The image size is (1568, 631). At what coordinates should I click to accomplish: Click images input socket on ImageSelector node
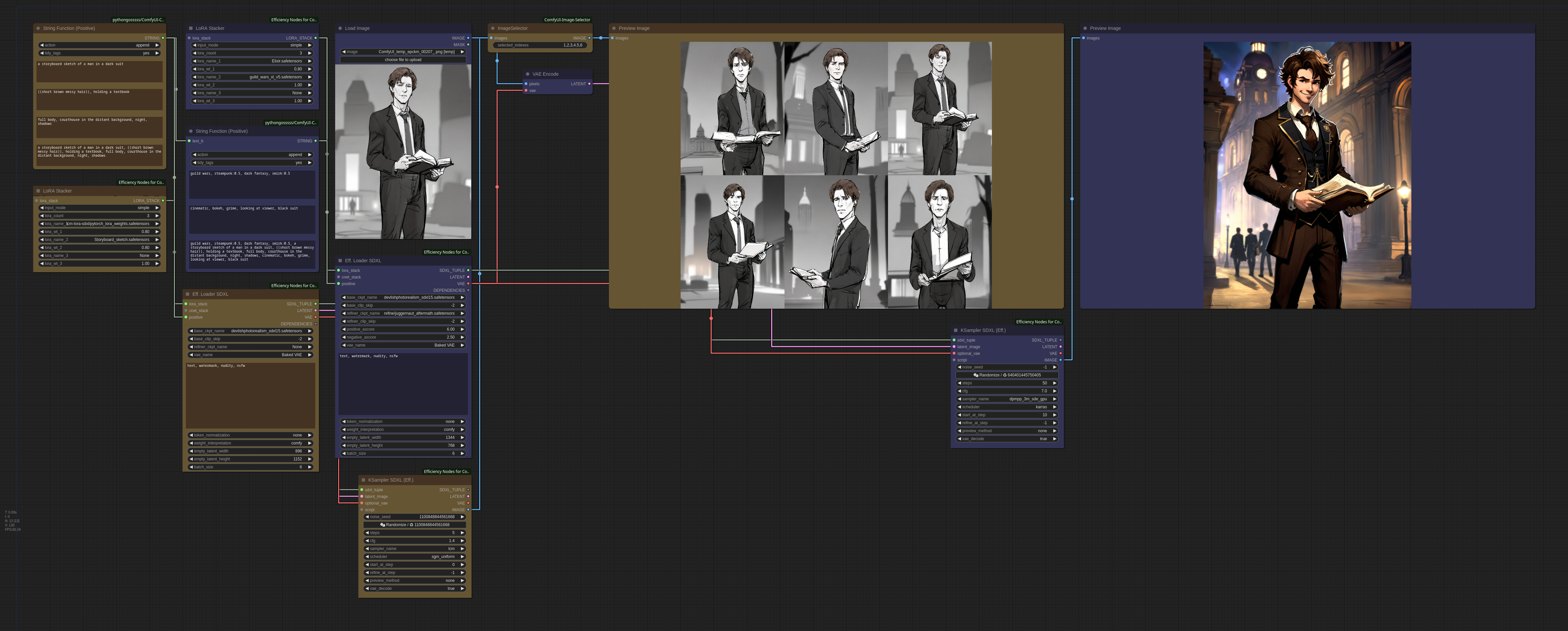coord(492,38)
